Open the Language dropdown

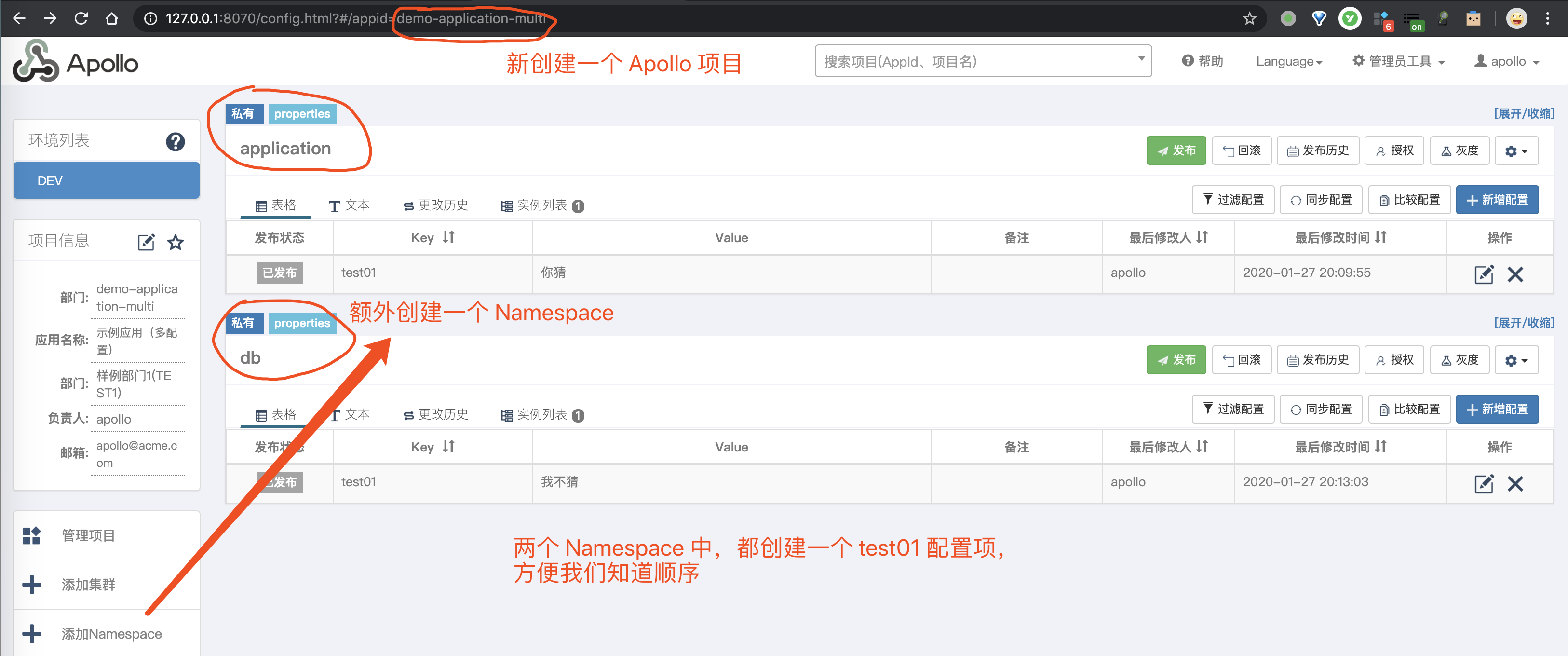[x=1289, y=61]
